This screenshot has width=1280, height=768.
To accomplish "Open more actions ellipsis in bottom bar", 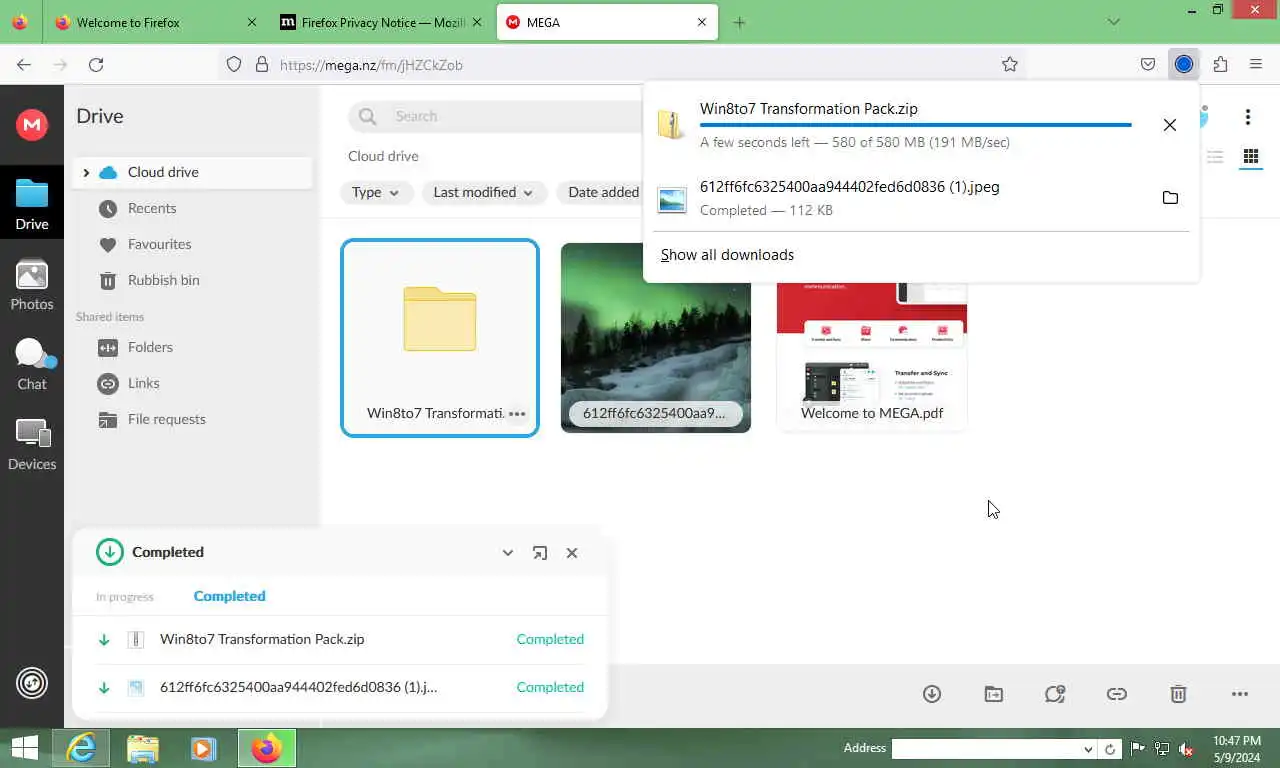I will (1240, 694).
